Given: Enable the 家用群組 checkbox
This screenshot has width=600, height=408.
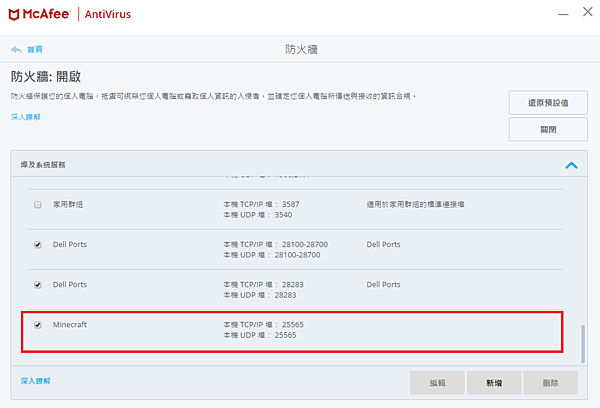Looking at the screenshot, I should pyautogui.click(x=38, y=205).
